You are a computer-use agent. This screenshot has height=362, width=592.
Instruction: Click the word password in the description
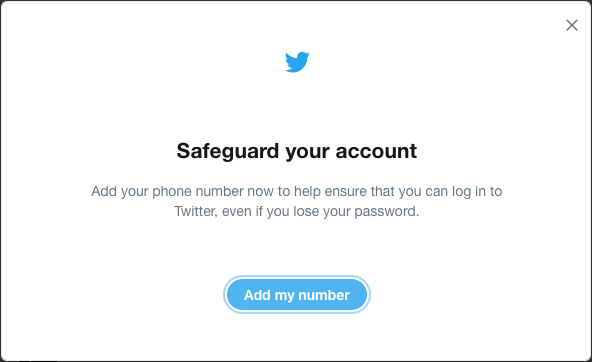coord(385,211)
